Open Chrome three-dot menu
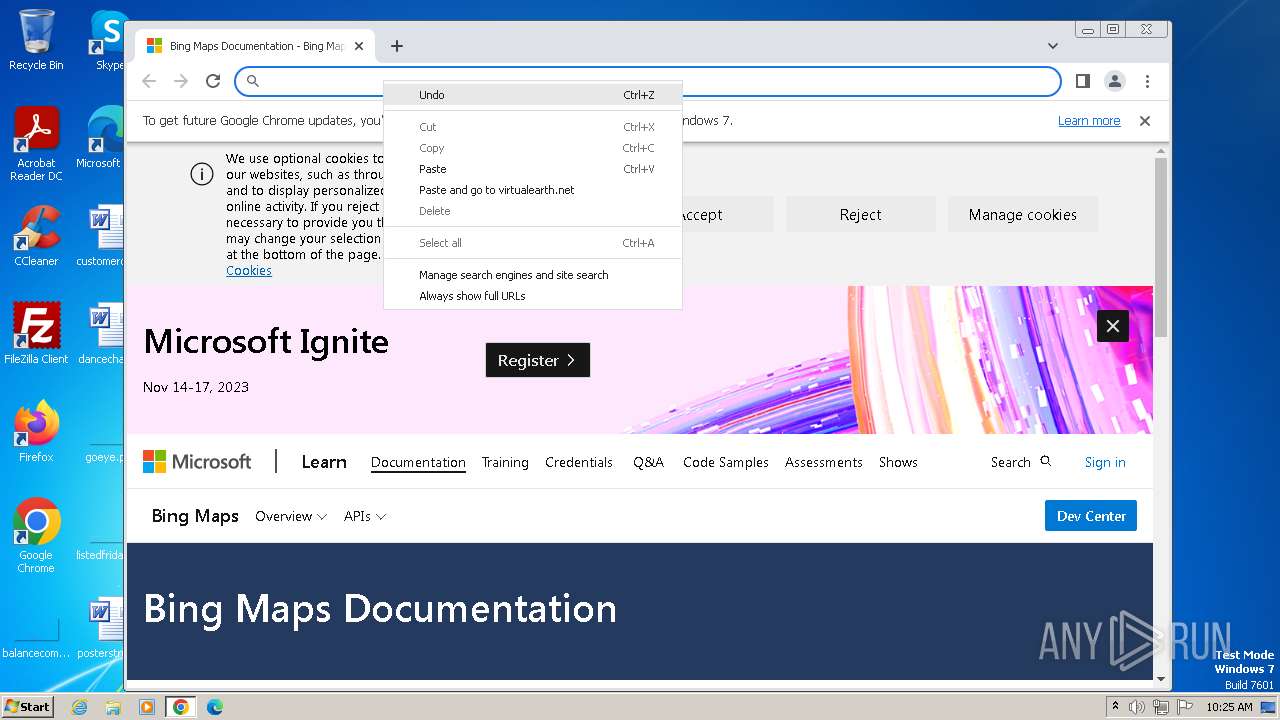Screen dimensions: 1280x720 [x=1147, y=81]
